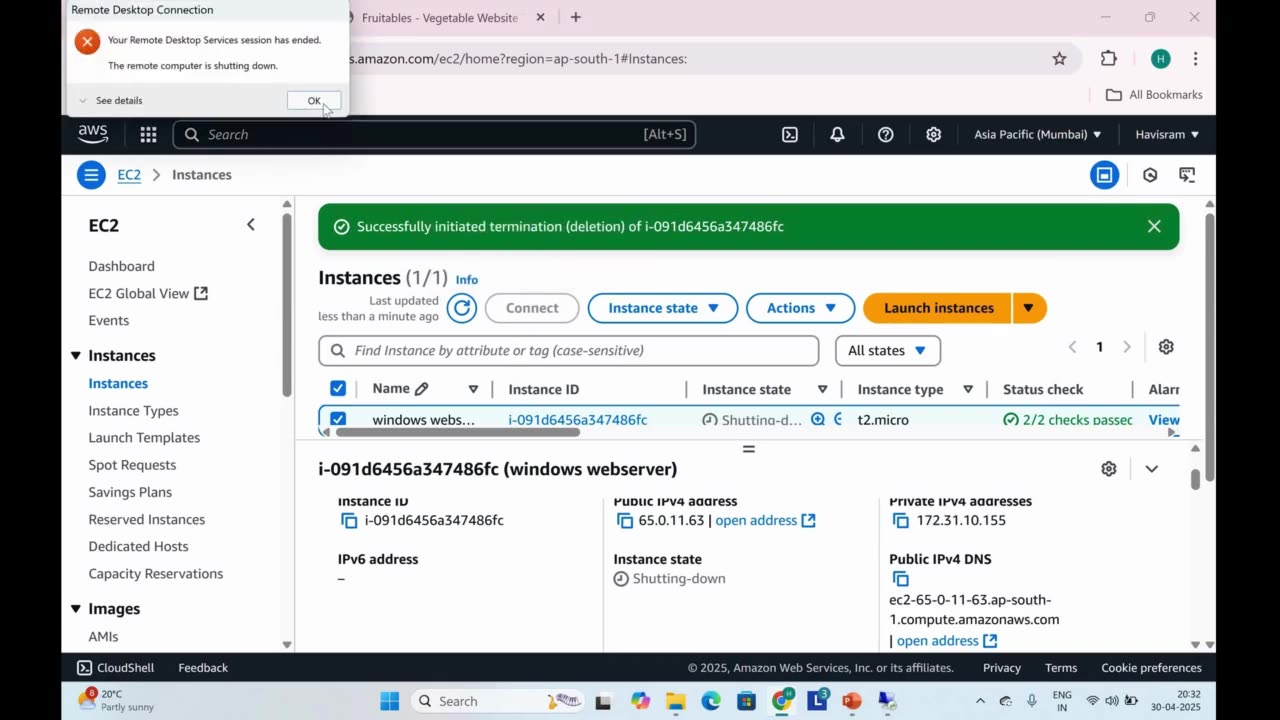Collapse the instance details panel chevron

tap(1151, 469)
